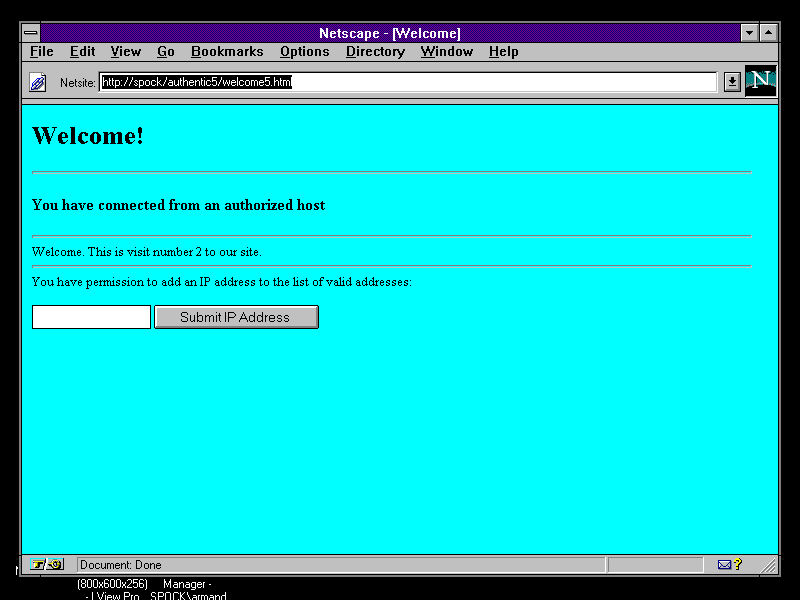Open the Bookmarks menu
800x600 pixels.
click(x=227, y=52)
